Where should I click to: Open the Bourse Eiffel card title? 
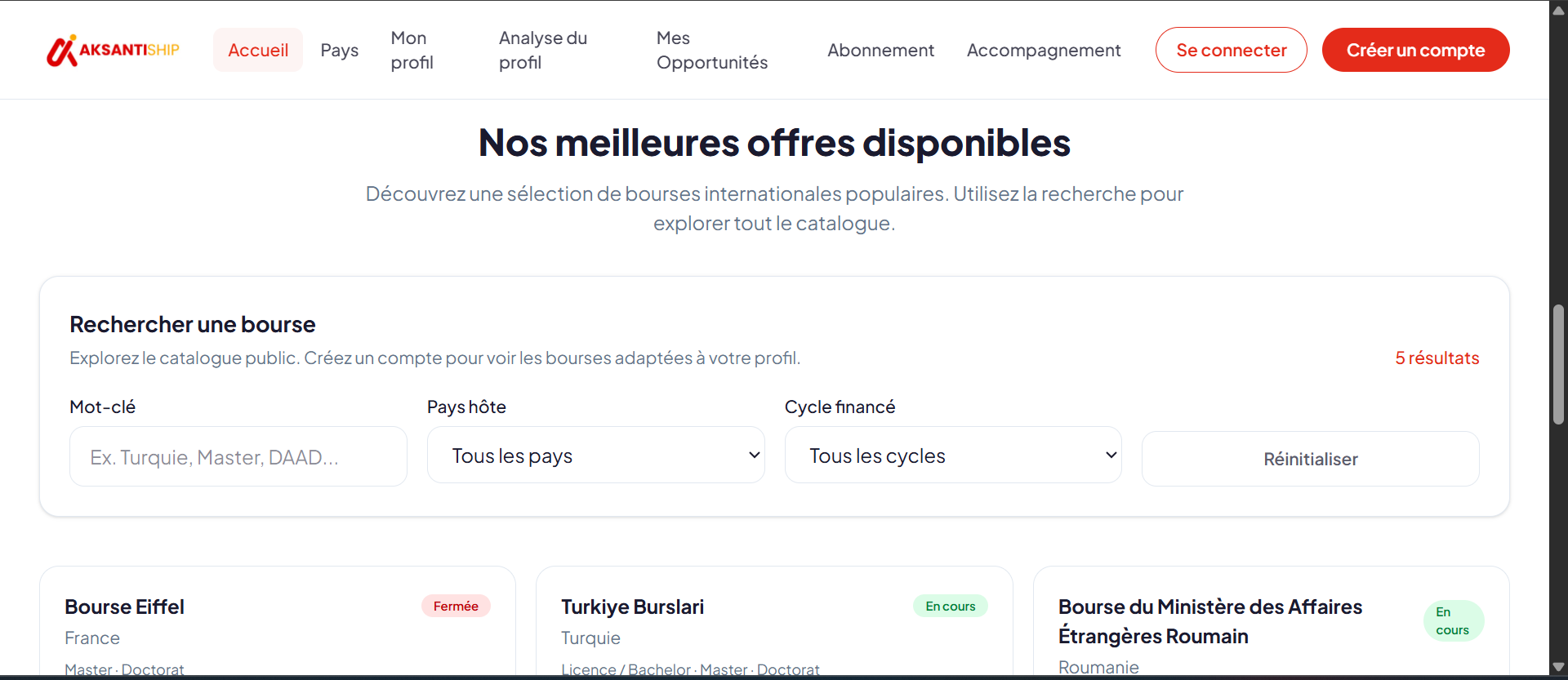[x=125, y=607]
